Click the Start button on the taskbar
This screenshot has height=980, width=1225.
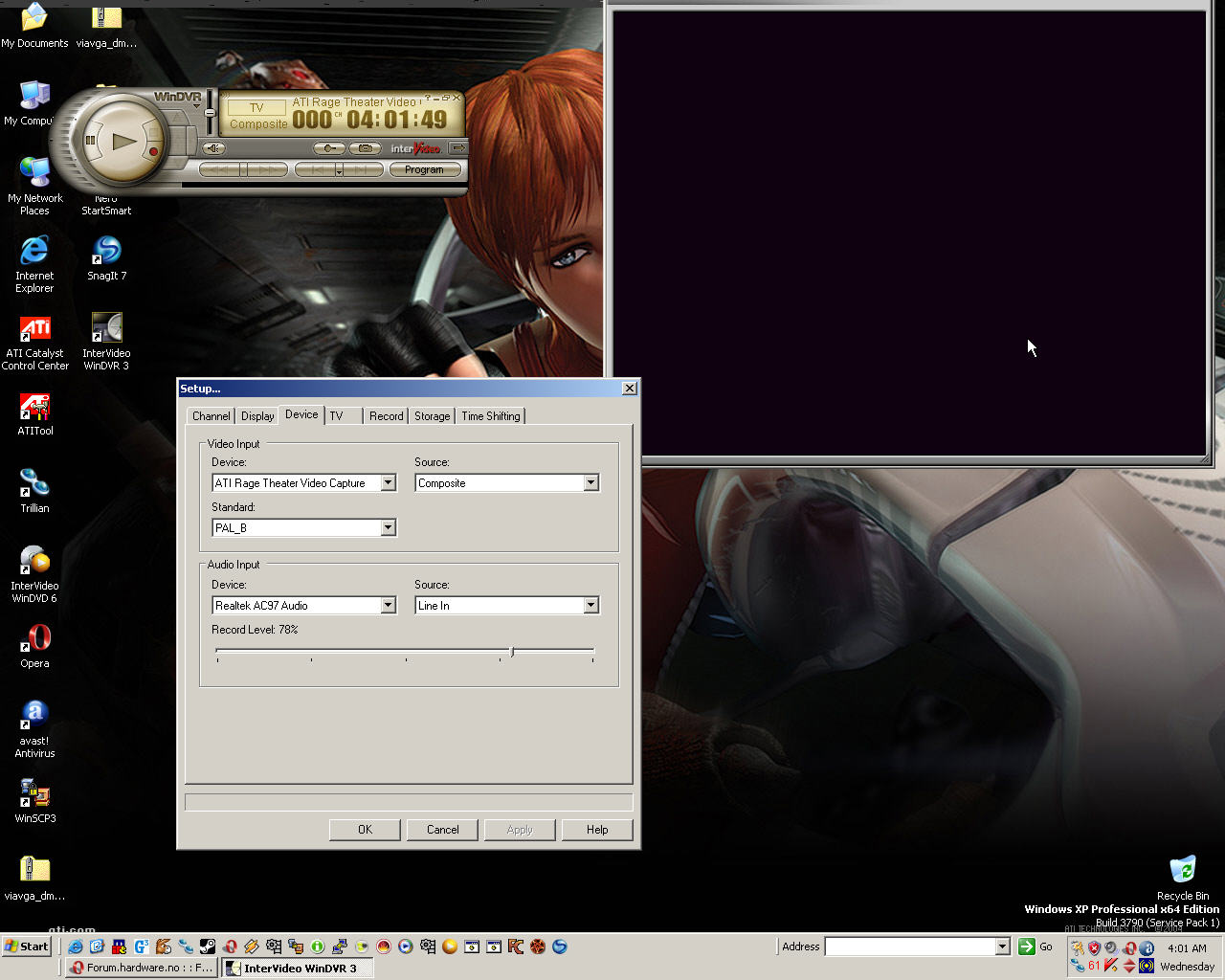coord(26,947)
